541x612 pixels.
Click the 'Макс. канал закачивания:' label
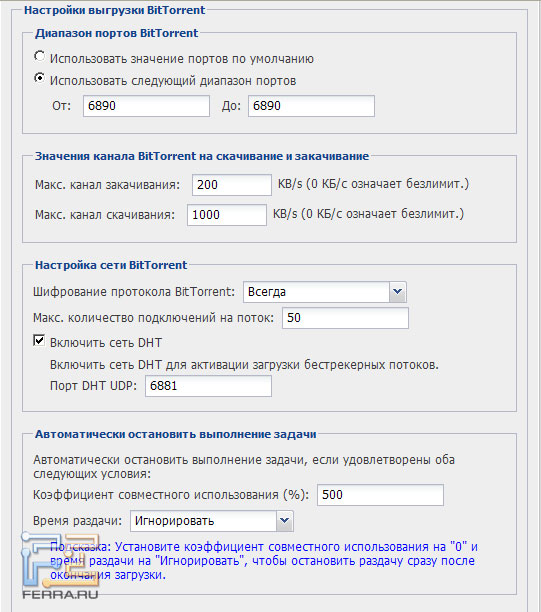click(108, 185)
